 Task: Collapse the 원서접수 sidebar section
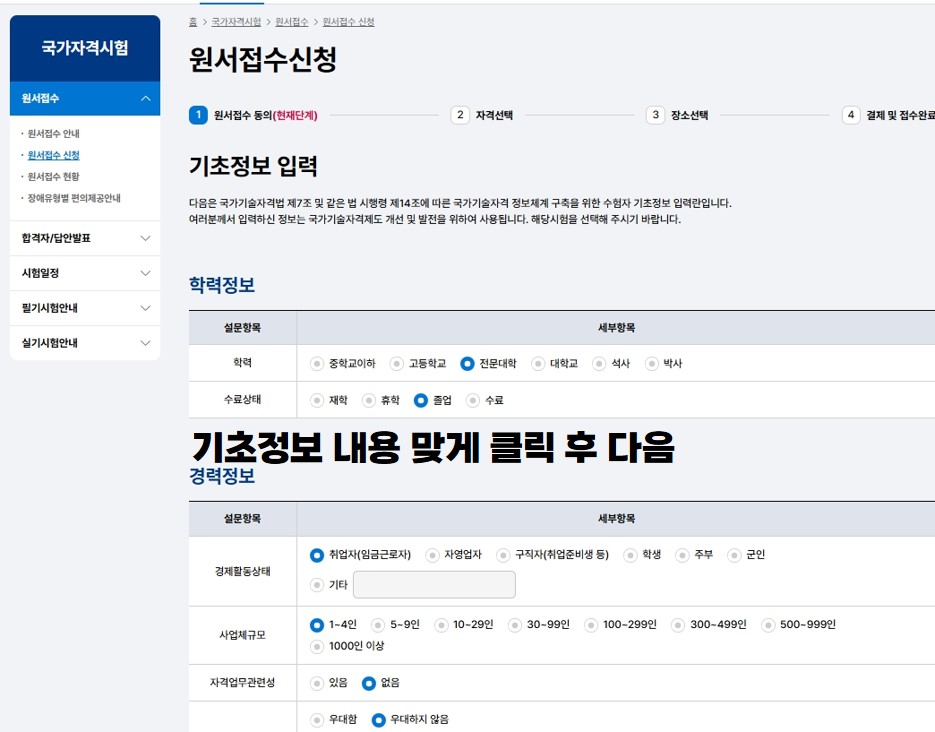click(145, 98)
